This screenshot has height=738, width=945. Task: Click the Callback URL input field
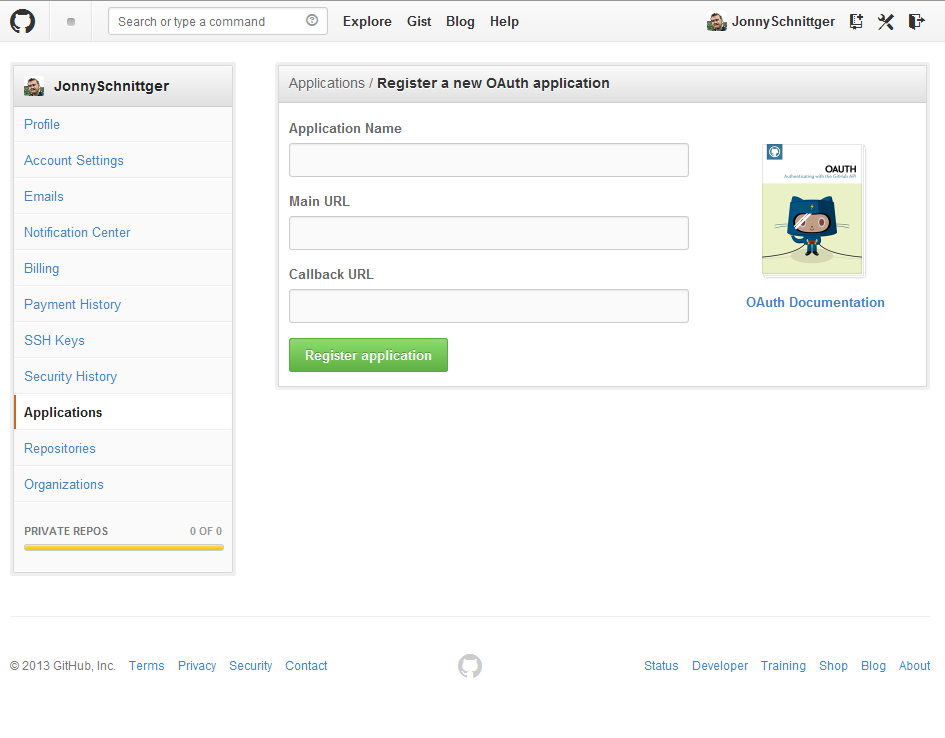pos(489,306)
